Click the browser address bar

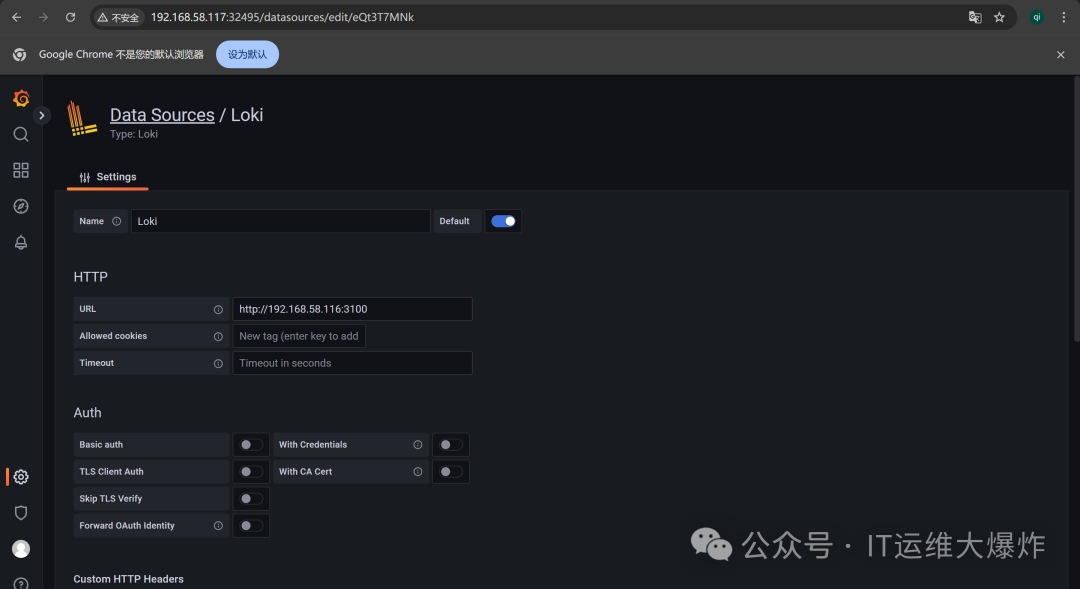coord(552,17)
